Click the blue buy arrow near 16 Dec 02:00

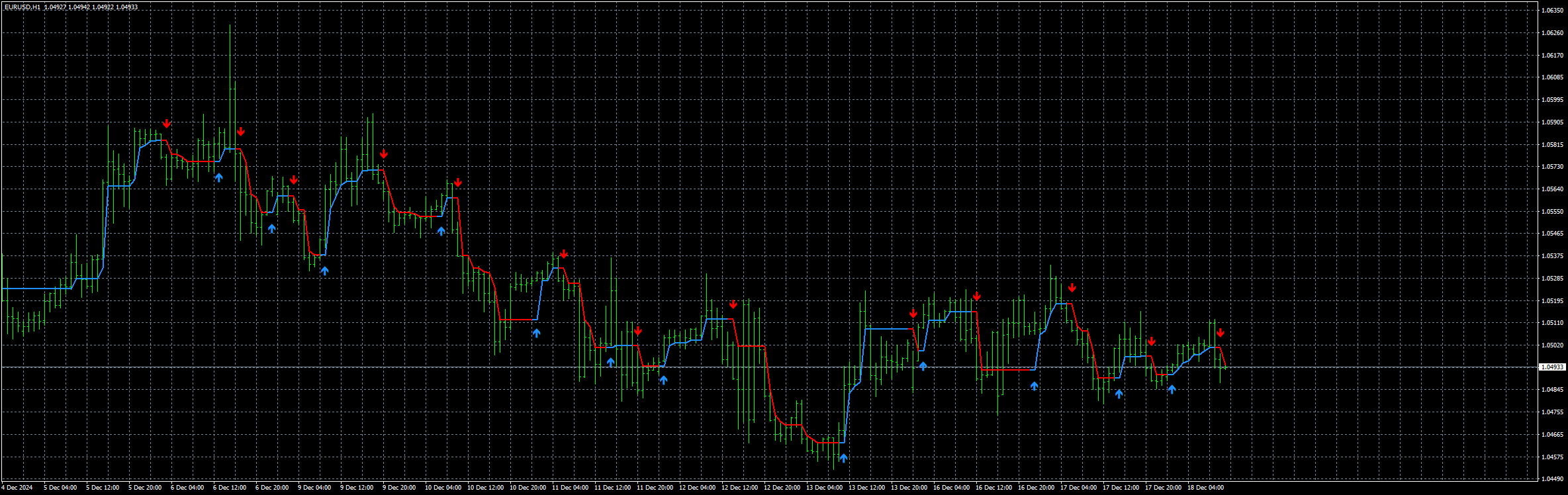(x=923, y=365)
